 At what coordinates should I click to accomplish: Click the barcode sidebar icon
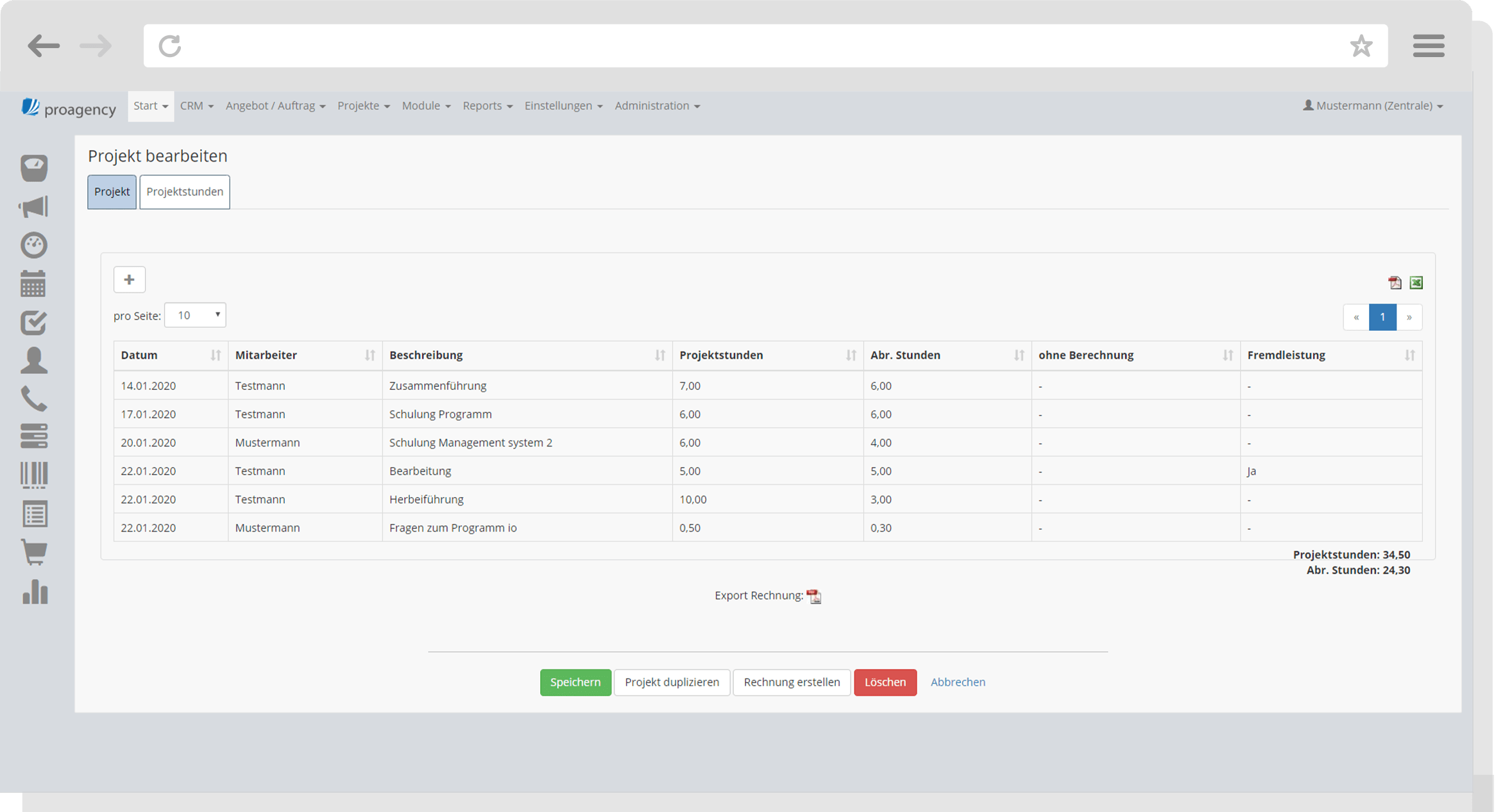[x=33, y=475]
